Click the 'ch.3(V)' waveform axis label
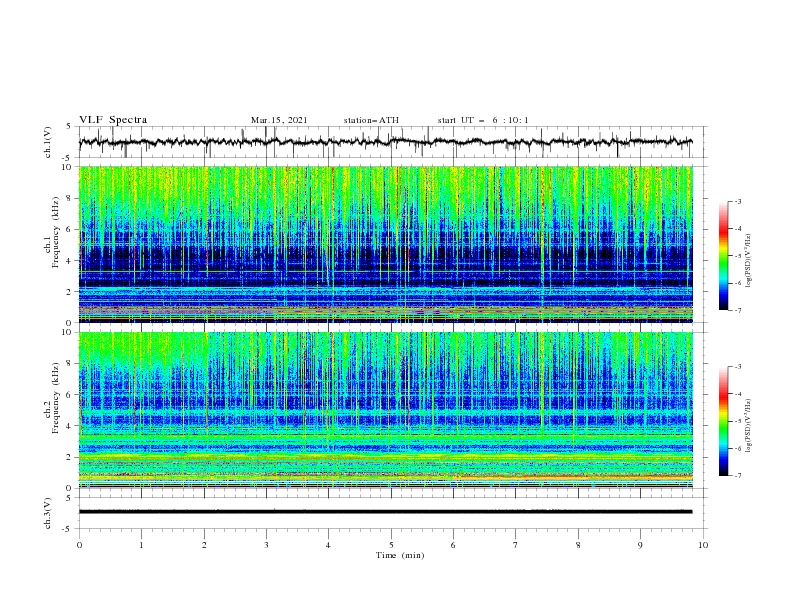792x612 pixels. tap(48, 513)
